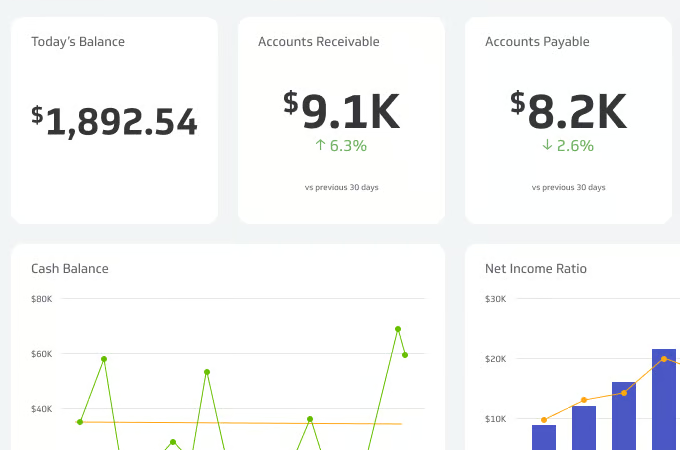The image size is (680, 450).
Task: Click the green up arrow beside 6.3%
Action: 320,146
